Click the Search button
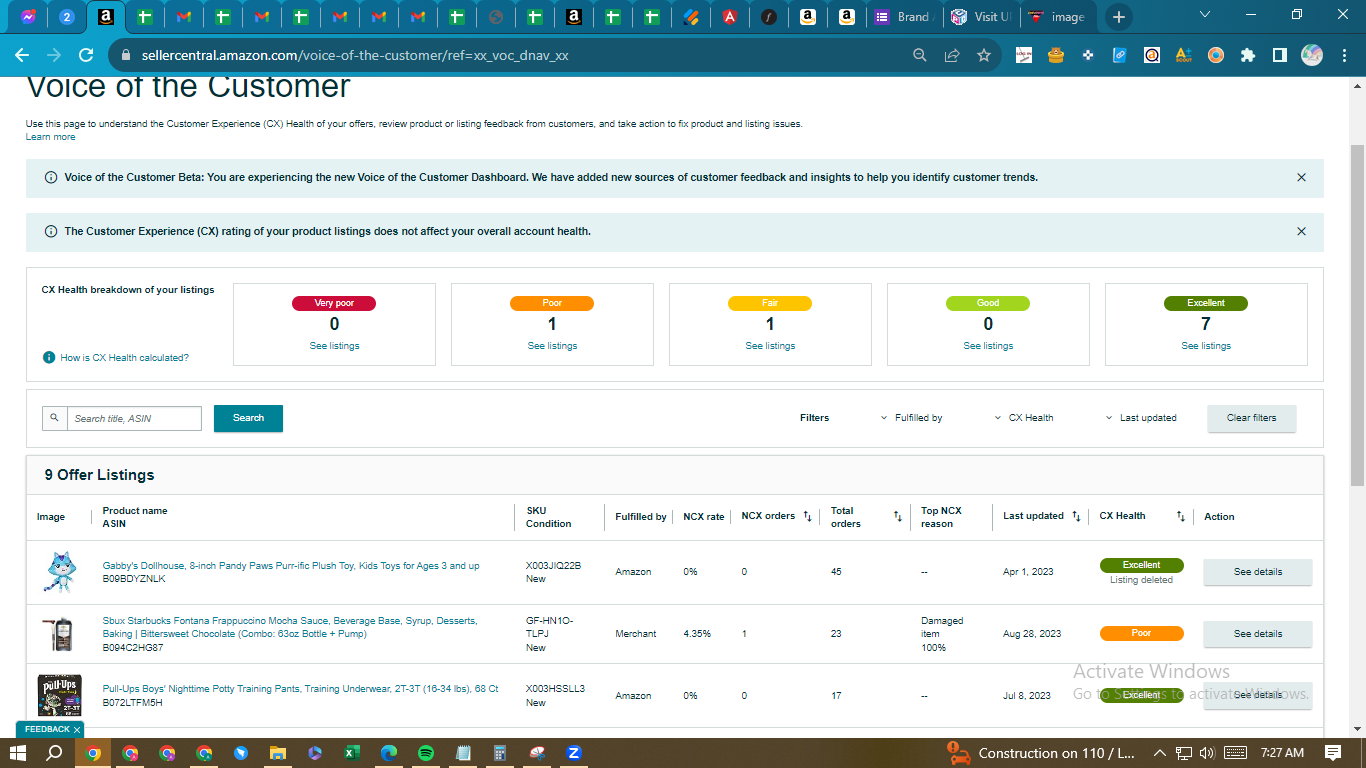This screenshot has height=768, width=1366. coord(248,418)
